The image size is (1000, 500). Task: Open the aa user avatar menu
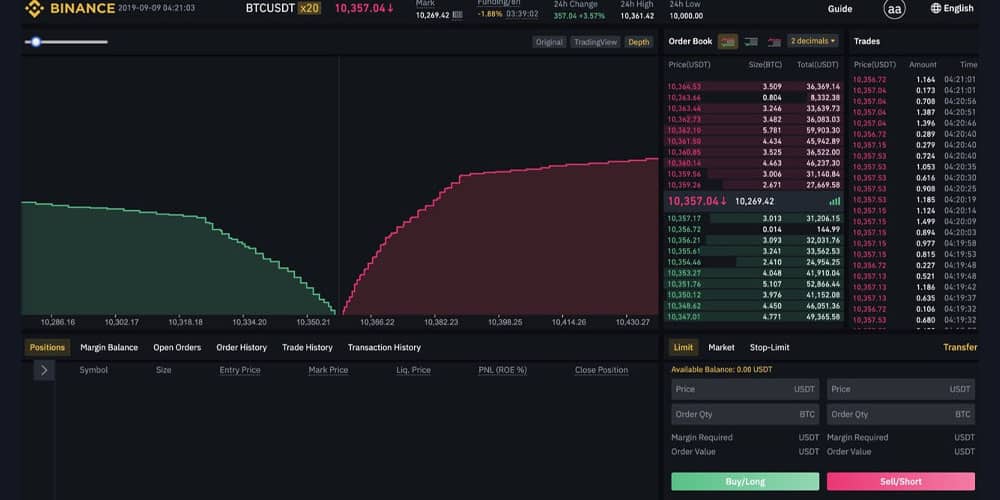click(894, 9)
